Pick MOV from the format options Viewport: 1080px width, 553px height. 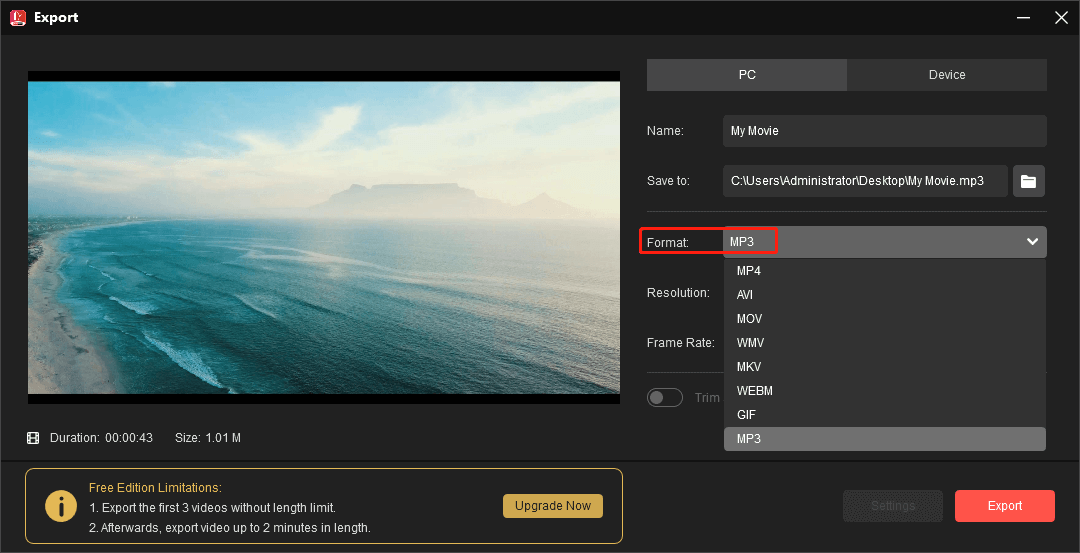[885, 319]
